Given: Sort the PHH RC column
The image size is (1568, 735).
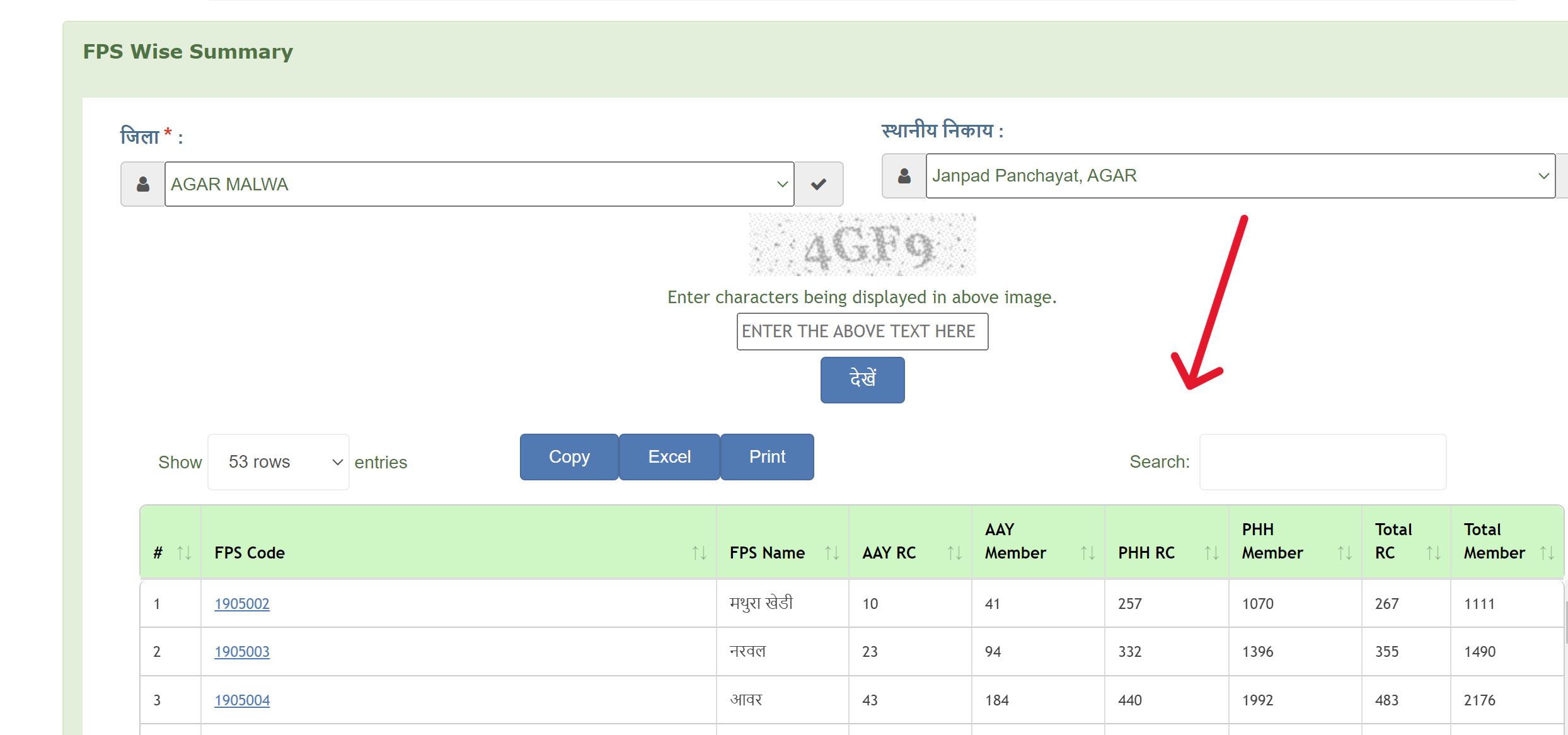Looking at the screenshot, I should pos(1213,553).
